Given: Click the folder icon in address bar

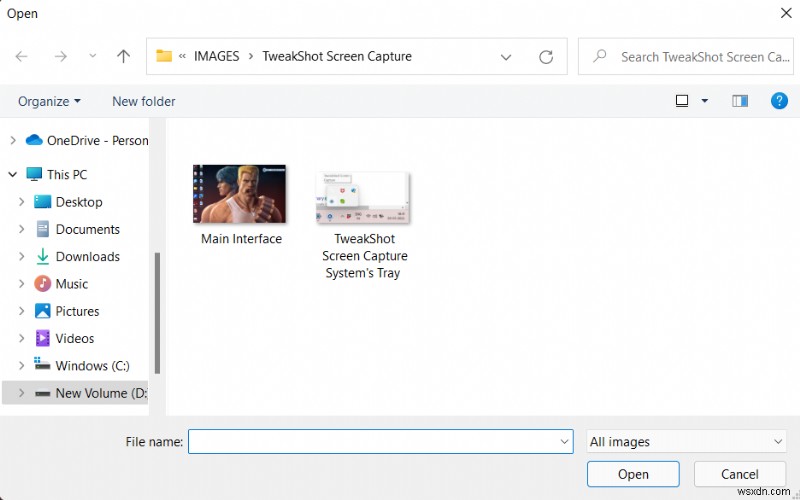Looking at the screenshot, I should (164, 56).
